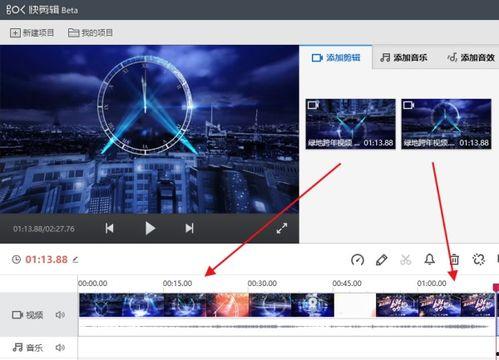The width and height of the screenshot is (499, 360).
Task: Mute the 音乐 track audio
Action: point(60,348)
